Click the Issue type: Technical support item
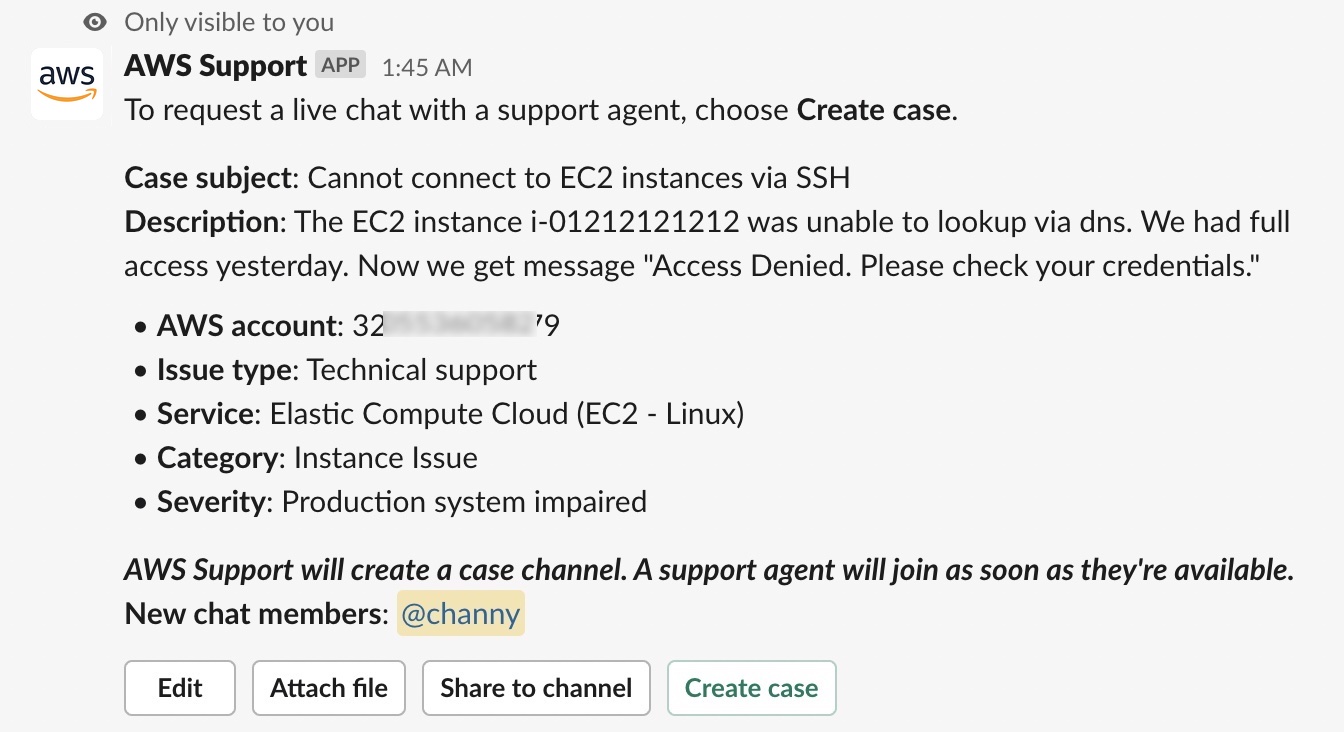The image size is (1344, 732). pos(346,370)
